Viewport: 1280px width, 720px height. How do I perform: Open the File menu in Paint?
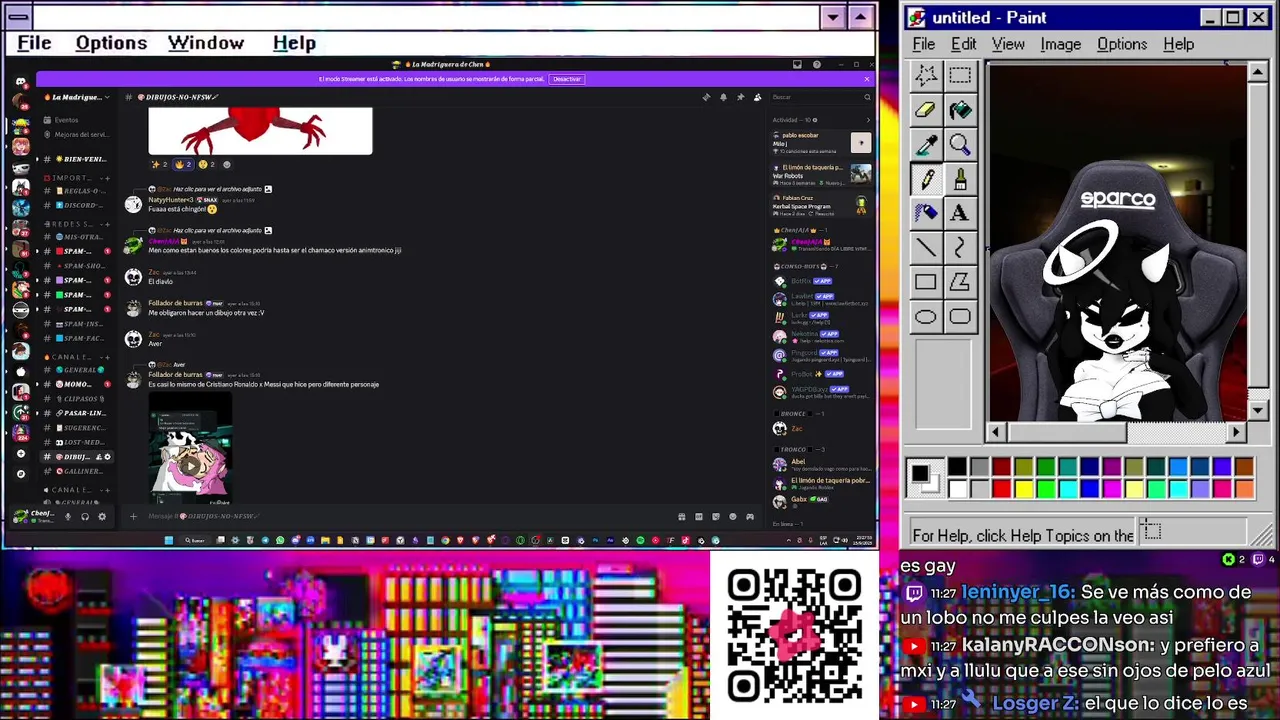[923, 44]
